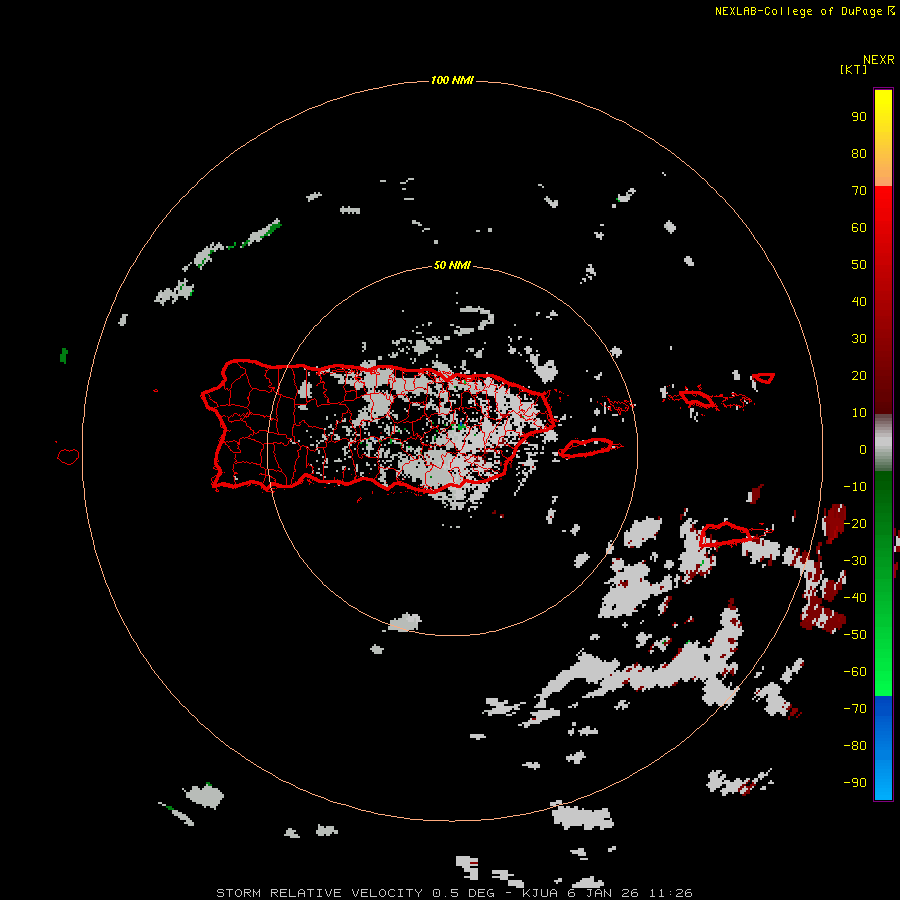Click the -90 value on the velocity scale
This screenshot has width=900, height=900.
click(x=855, y=783)
